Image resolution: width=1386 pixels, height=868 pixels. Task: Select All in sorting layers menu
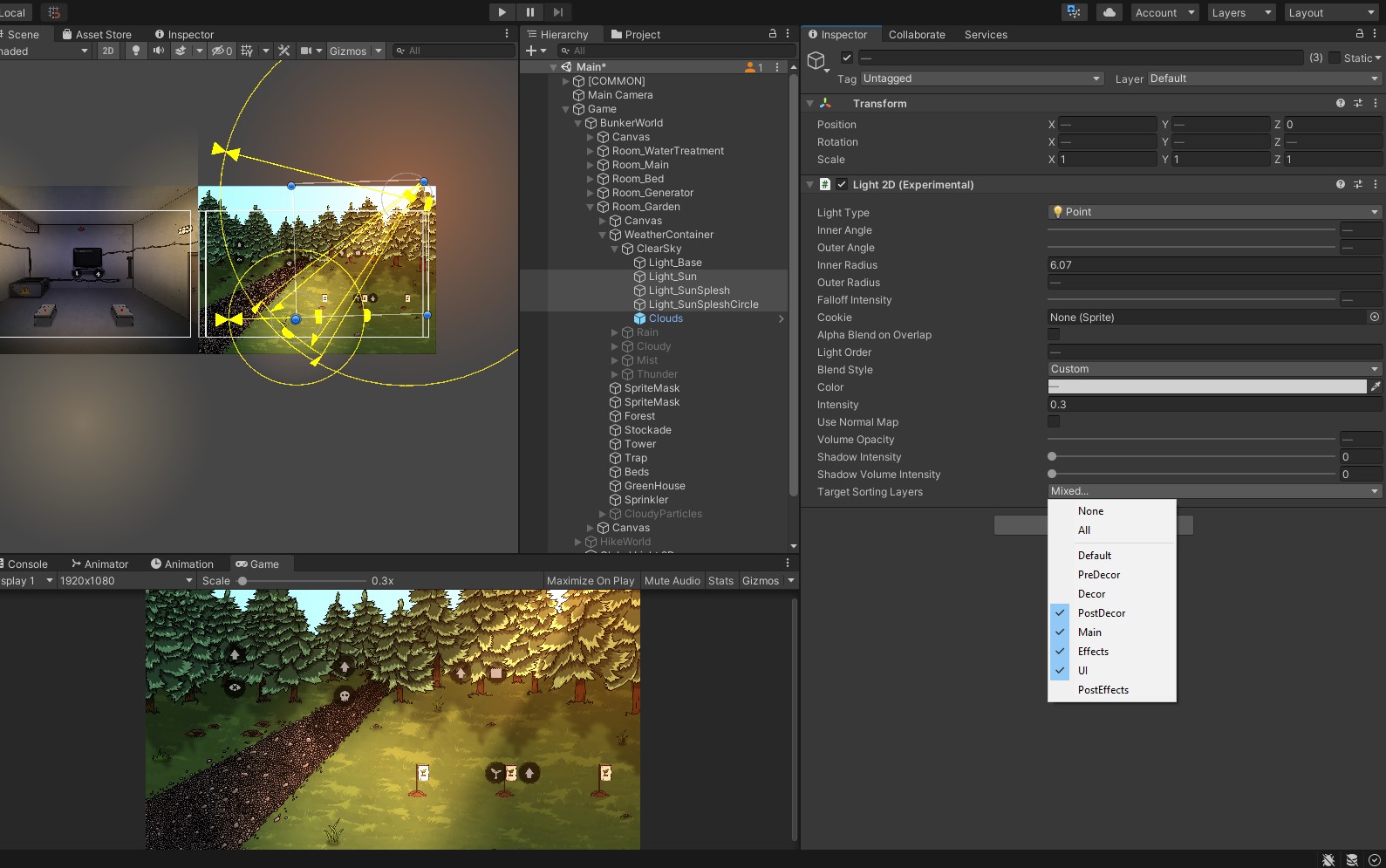[x=1112, y=530]
